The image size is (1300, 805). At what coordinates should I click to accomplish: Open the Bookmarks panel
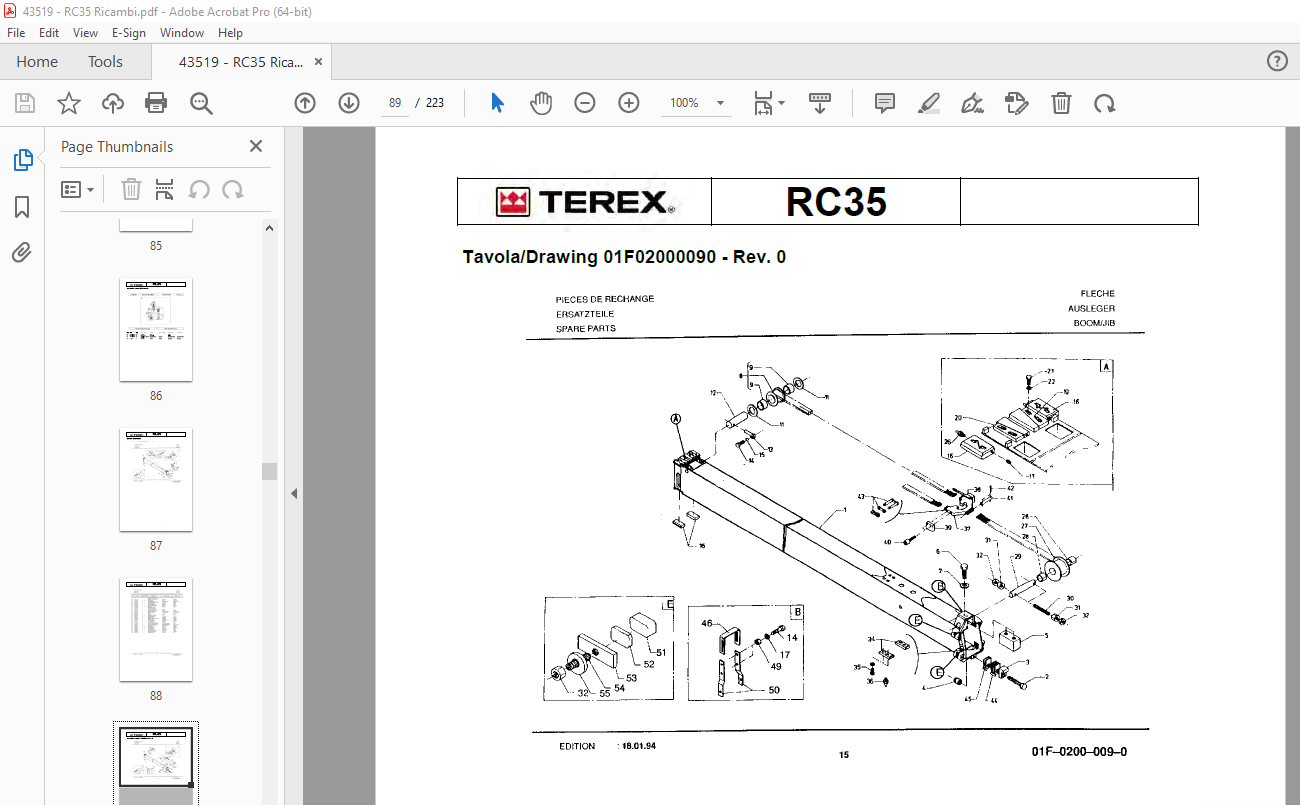coord(22,207)
